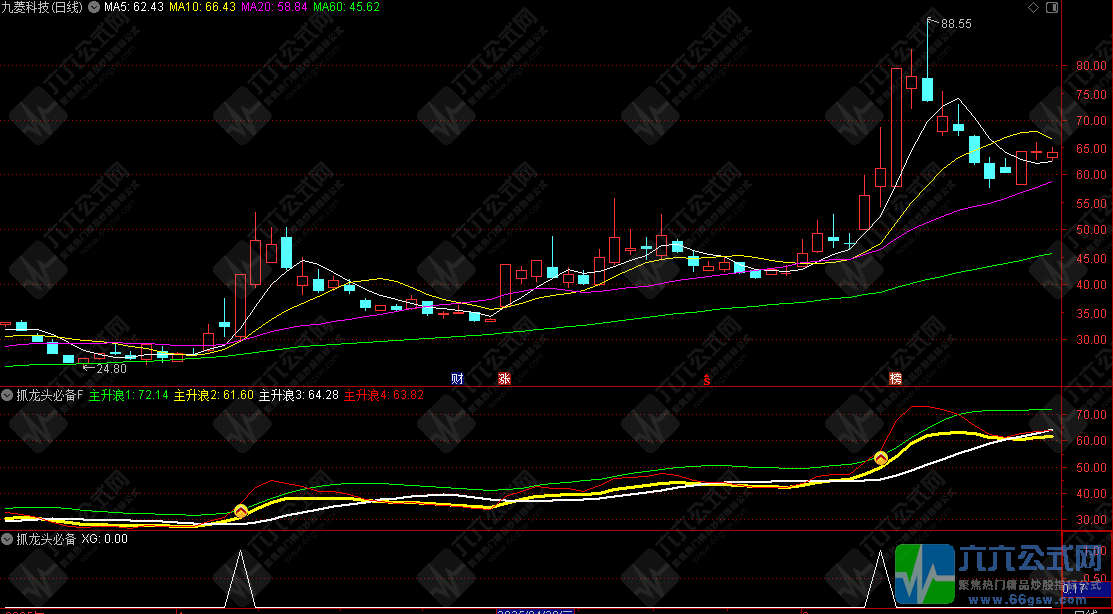Click the 榜 event marker
The height and width of the screenshot is (614, 1113).
point(896,379)
